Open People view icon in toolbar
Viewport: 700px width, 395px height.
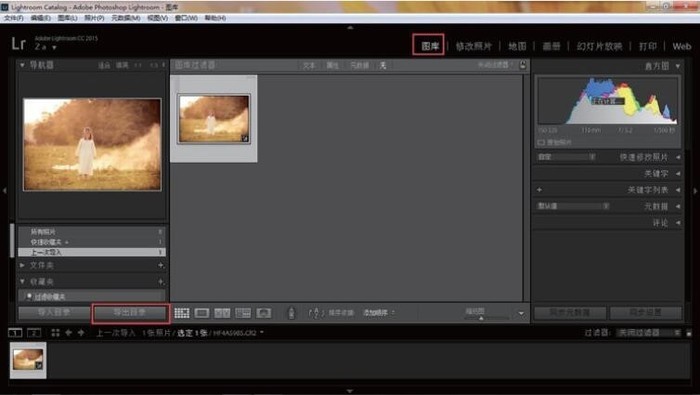pyautogui.click(x=263, y=313)
